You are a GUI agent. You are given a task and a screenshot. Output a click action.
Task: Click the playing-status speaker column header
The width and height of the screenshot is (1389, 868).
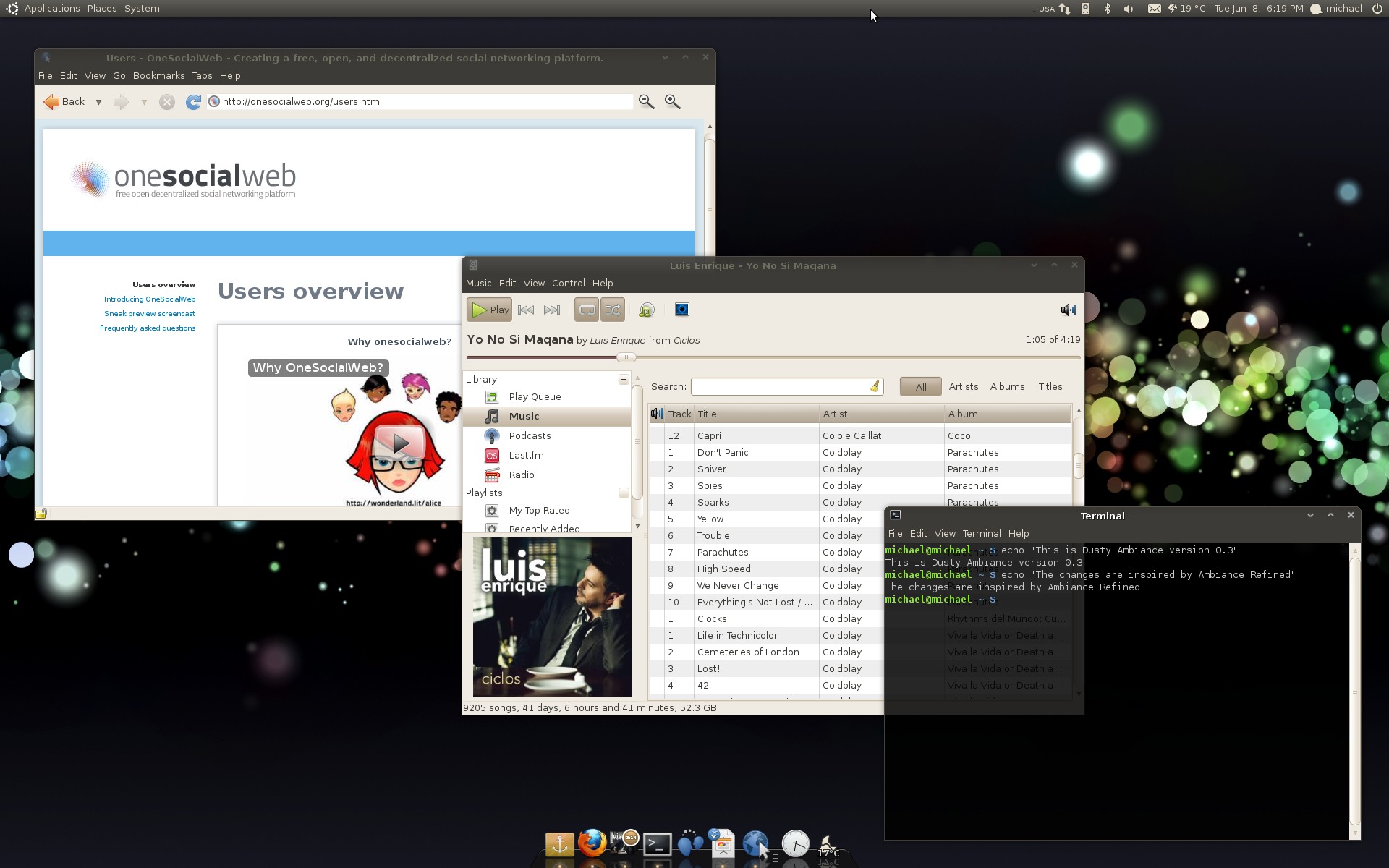[x=656, y=414]
